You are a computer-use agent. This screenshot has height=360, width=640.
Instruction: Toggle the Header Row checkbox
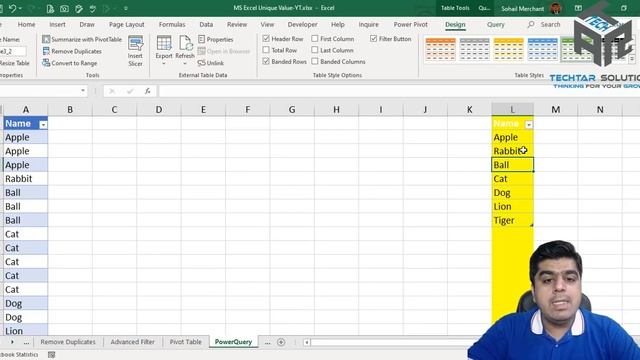tap(266, 39)
